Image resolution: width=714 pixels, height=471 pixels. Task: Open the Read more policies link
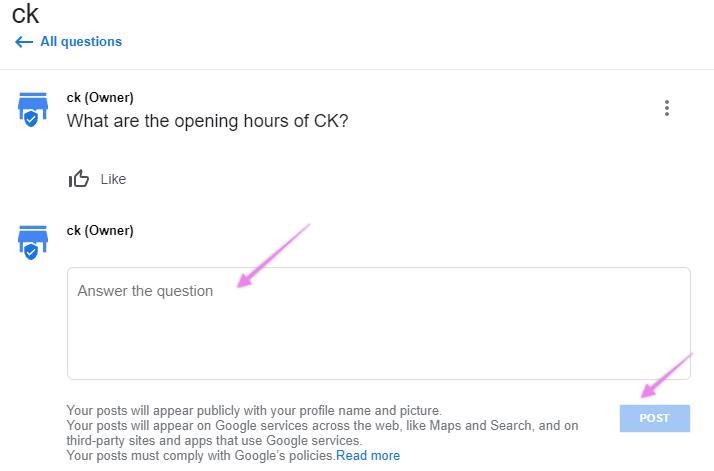click(368, 456)
